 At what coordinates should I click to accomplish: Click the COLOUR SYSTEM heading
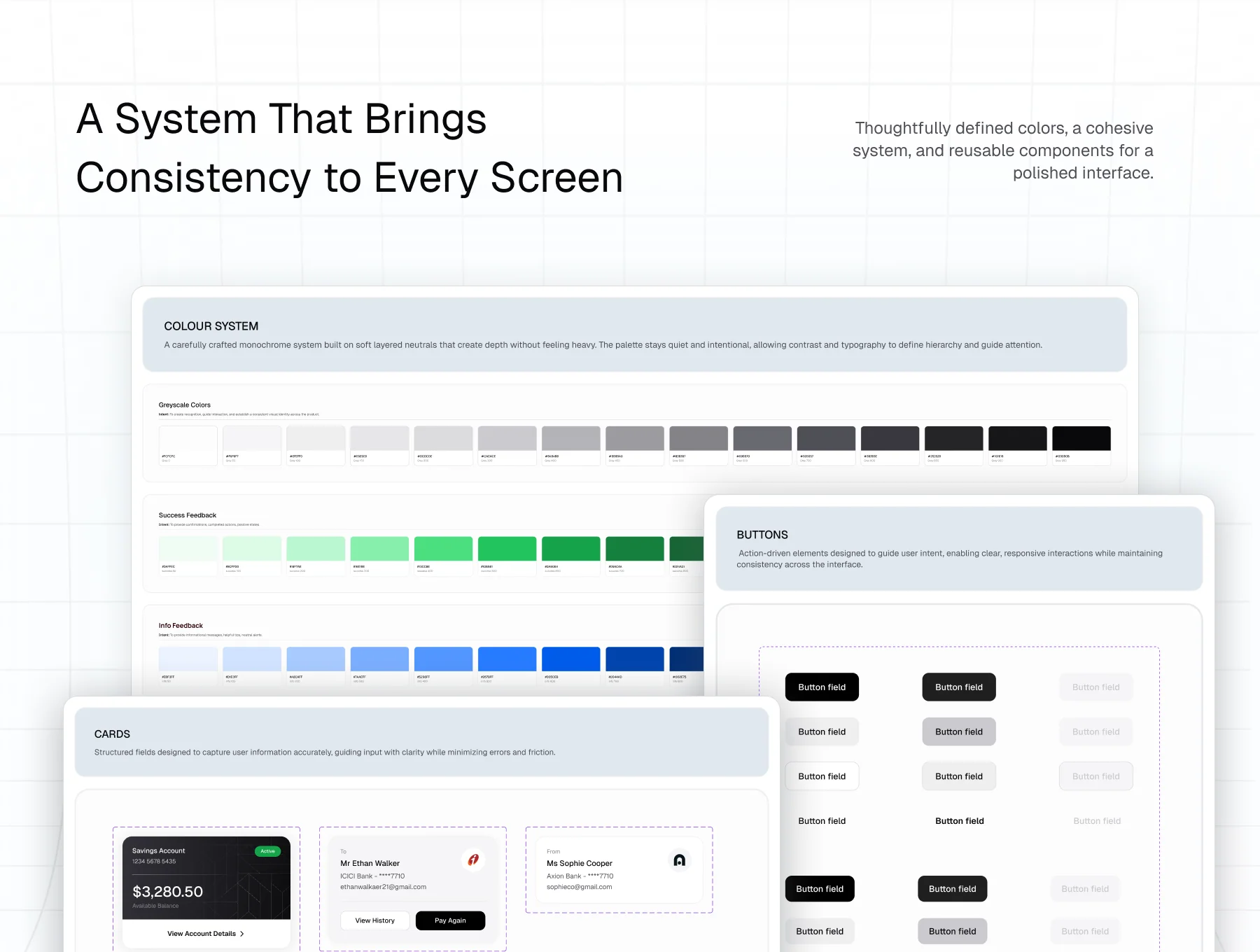(x=211, y=326)
